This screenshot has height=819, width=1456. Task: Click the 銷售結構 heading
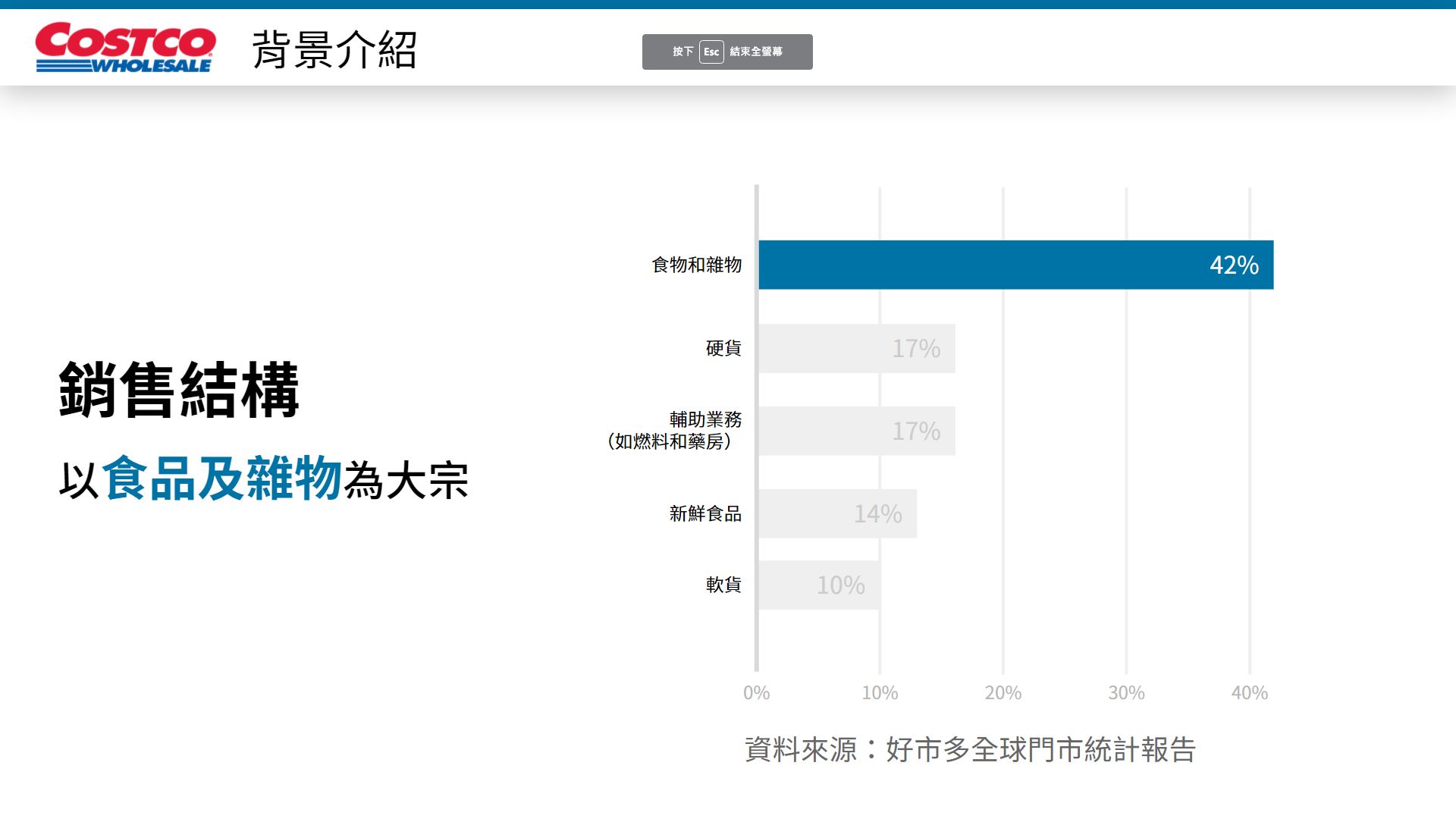tap(179, 390)
